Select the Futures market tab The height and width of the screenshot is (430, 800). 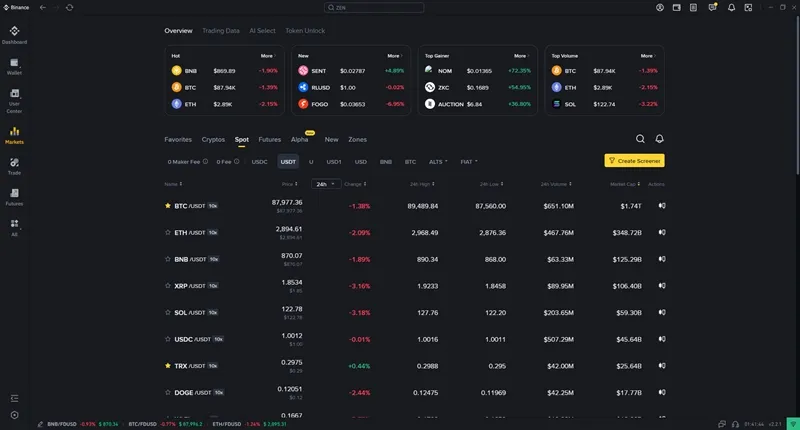point(269,140)
